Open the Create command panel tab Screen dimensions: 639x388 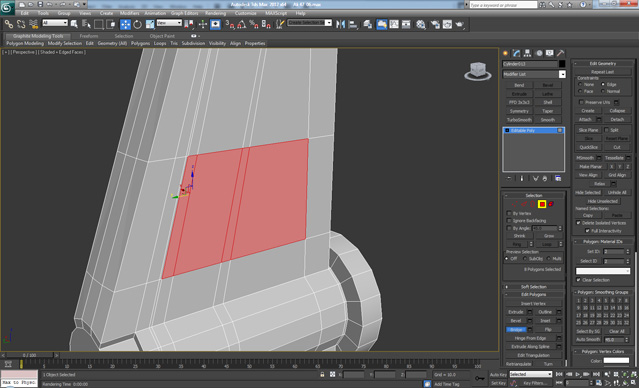(506, 53)
